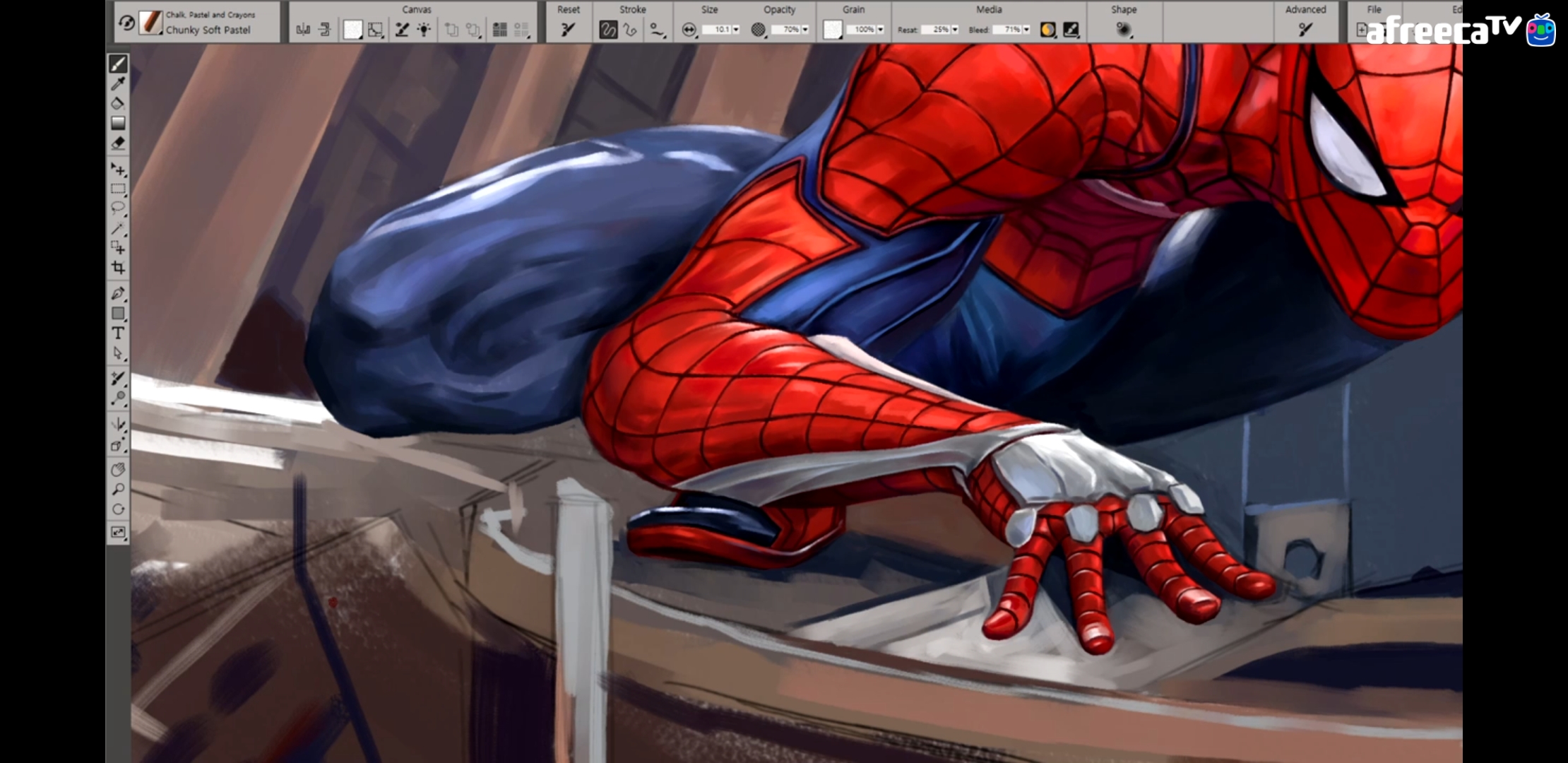Screen dimensions: 1568x763
Task: Toggle Surface Lighting bulb icon
Action: (424, 30)
